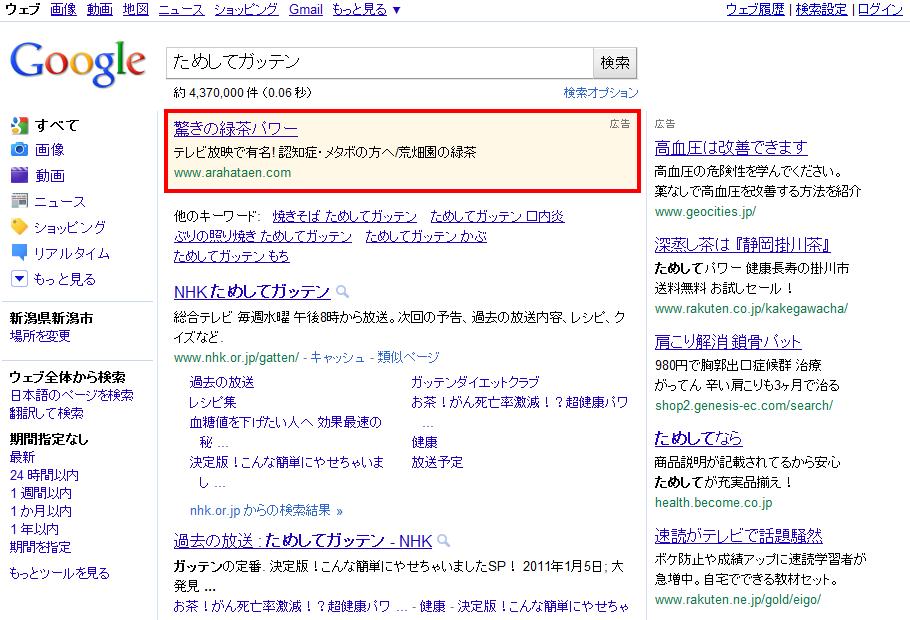Click magnifier preview icon next to 過去の放送 result
910x620 pixels.
443,541
